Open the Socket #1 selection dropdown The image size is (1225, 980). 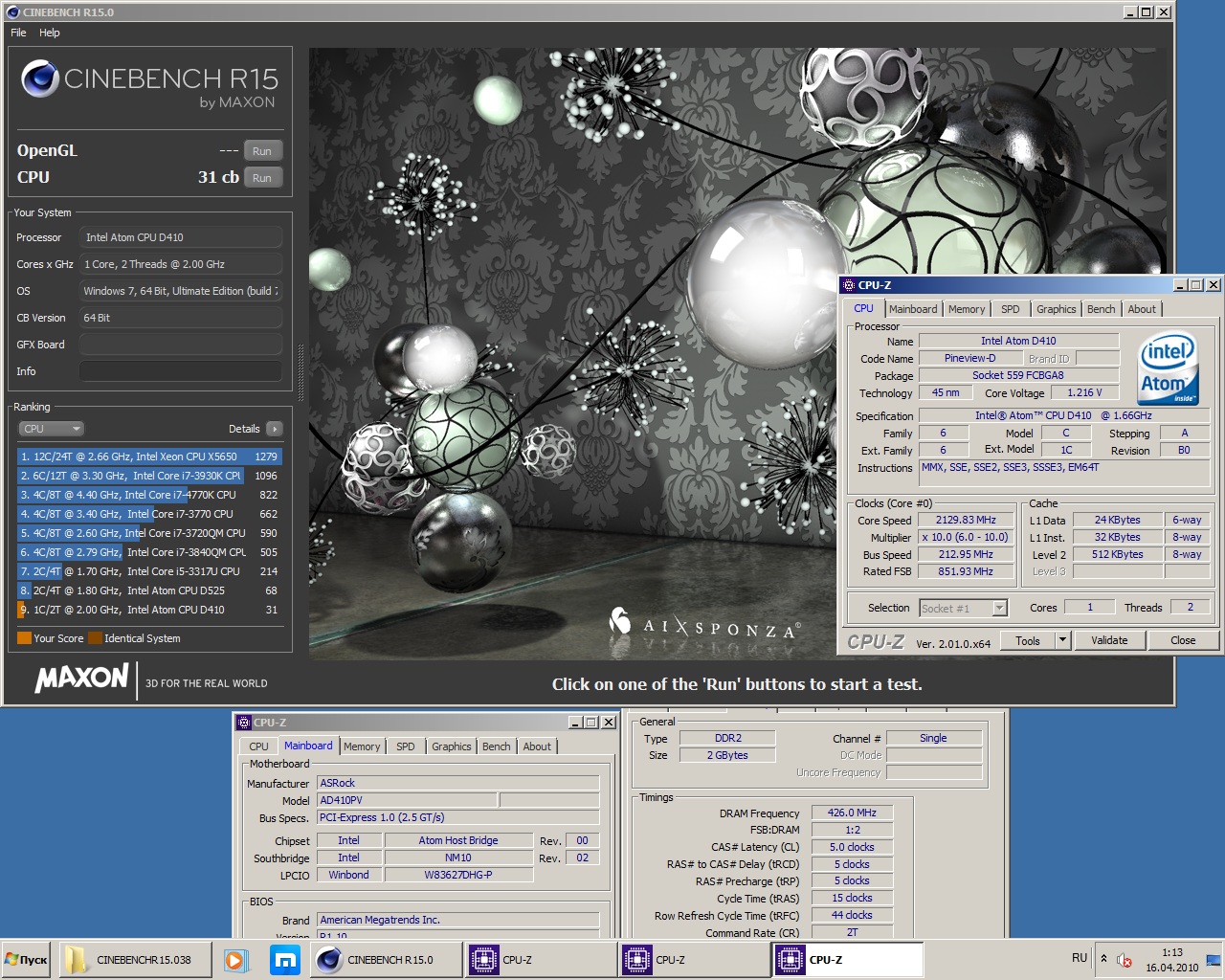point(964,609)
